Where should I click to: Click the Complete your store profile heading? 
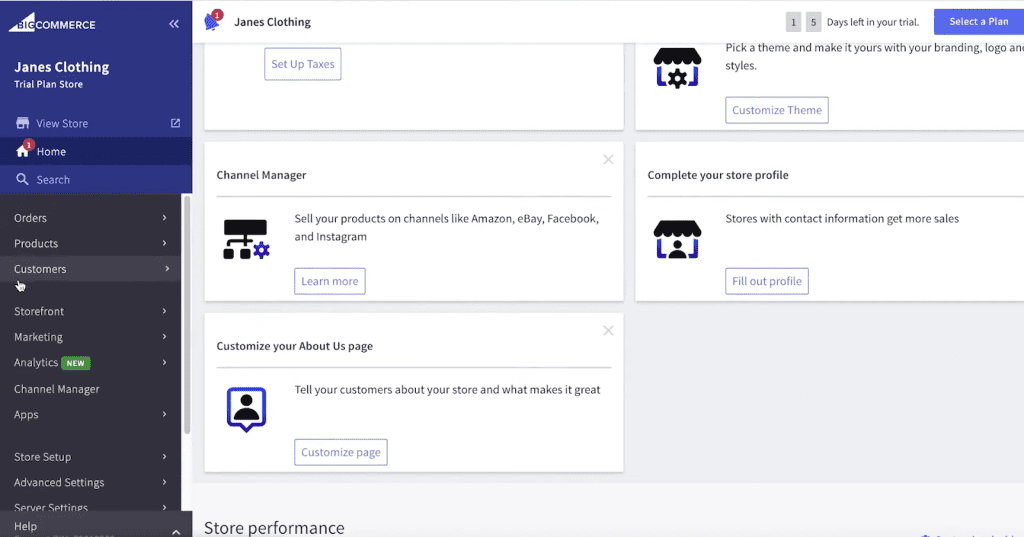[x=718, y=174]
